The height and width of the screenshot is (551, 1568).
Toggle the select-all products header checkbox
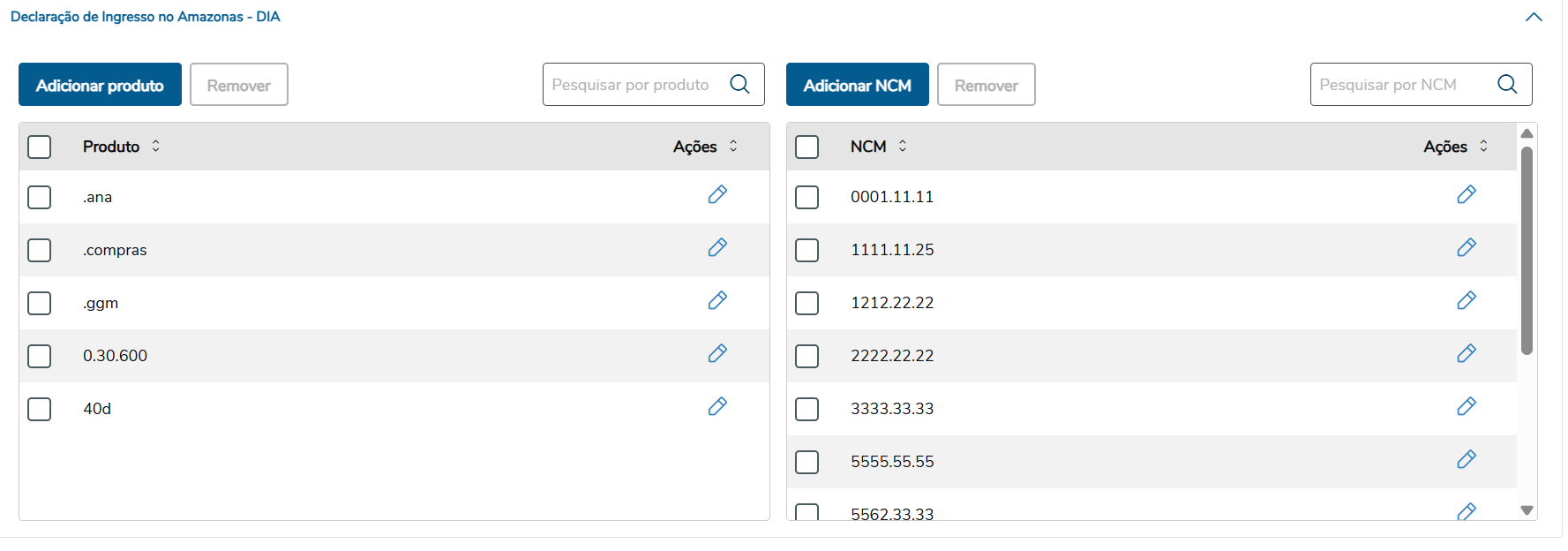pos(40,147)
